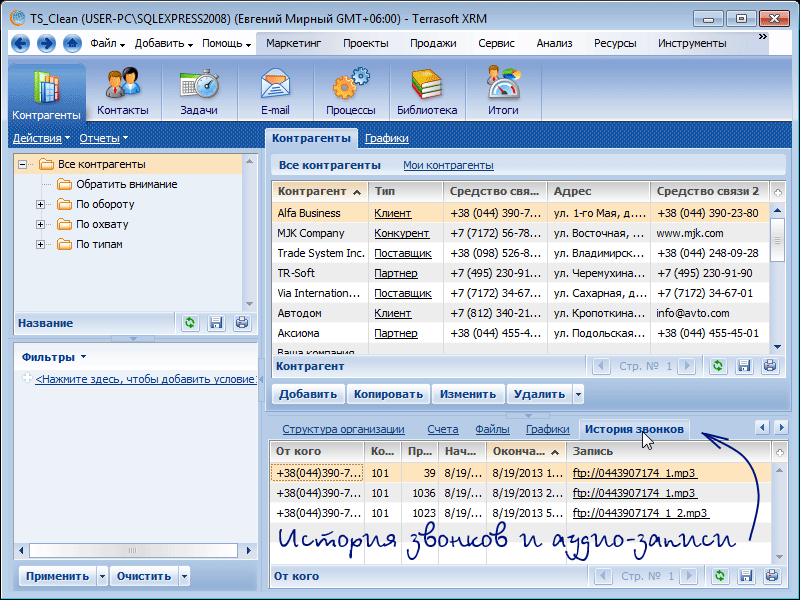Go to the Home page icon

click(72, 43)
